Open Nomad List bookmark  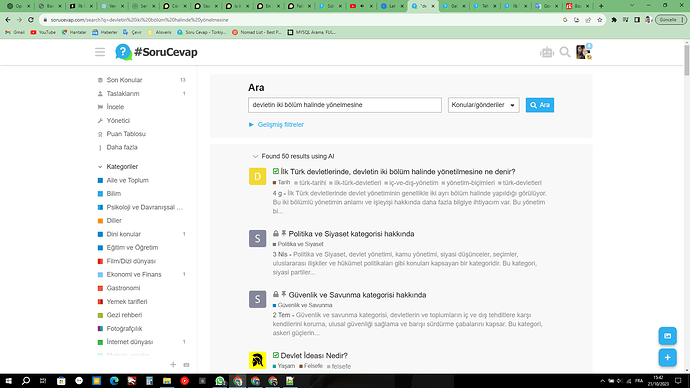257,32
